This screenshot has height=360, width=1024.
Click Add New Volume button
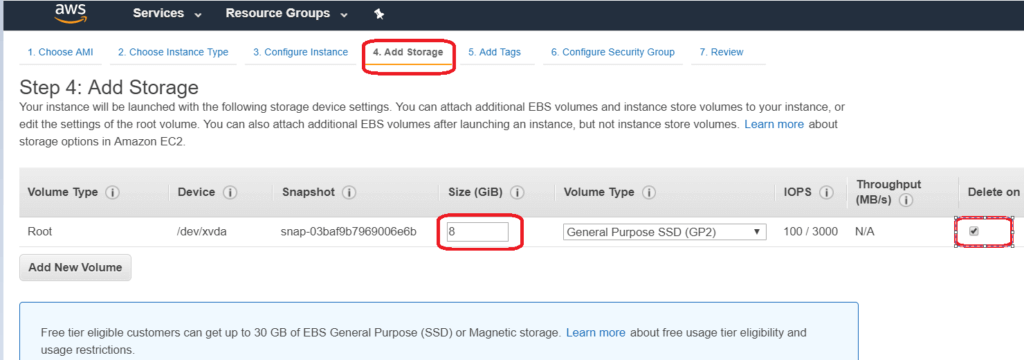pos(75,267)
